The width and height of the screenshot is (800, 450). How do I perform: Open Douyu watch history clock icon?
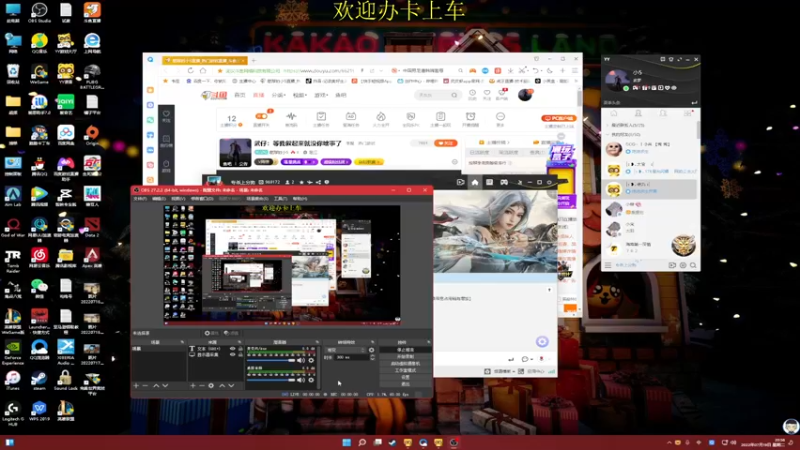472,93
